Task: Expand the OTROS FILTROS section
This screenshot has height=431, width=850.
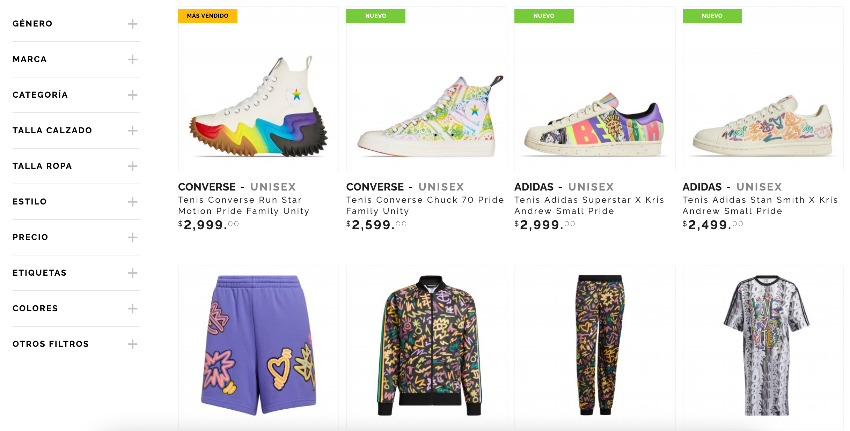Action: coord(132,344)
